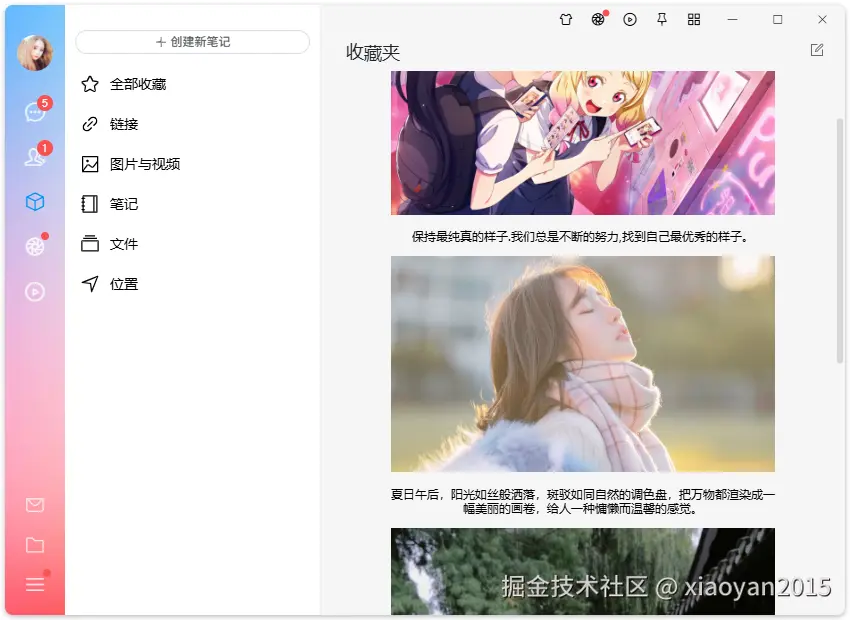Click the 创建新笔记 button
Image resolution: width=850 pixels, height=620 pixels.
pyautogui.click(x=192, y=42)
